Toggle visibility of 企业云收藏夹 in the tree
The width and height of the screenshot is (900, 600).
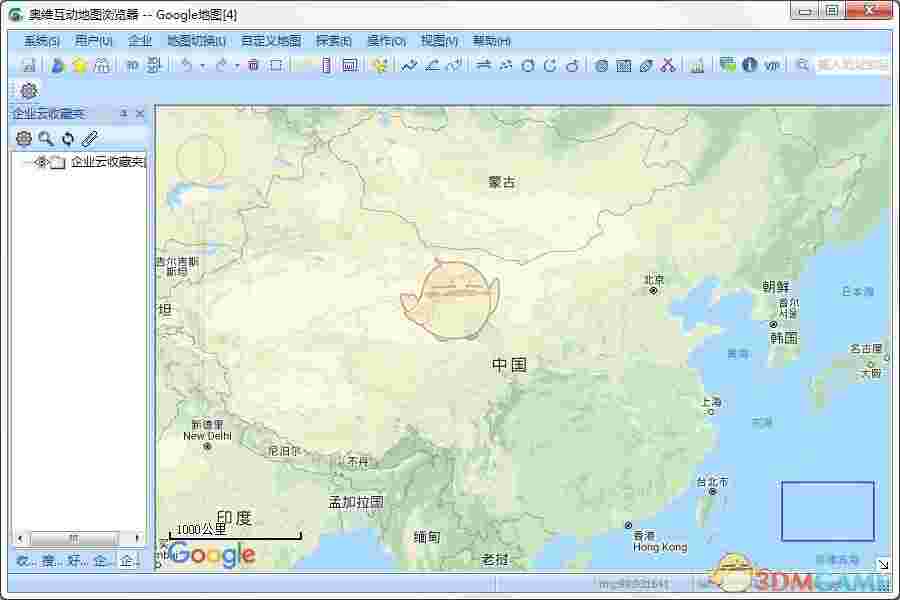pos(40,161)
